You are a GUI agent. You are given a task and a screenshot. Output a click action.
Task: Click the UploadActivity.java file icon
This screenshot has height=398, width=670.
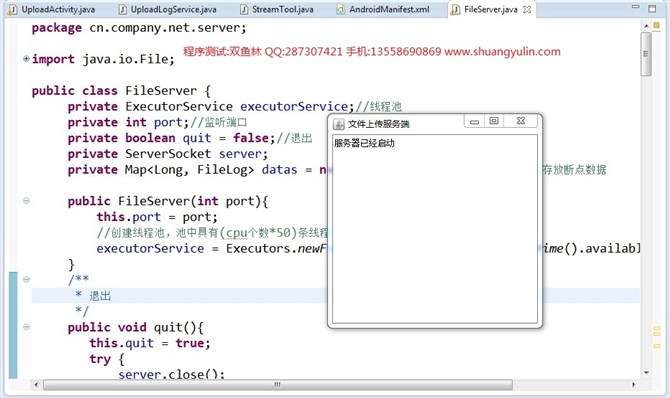[x=13, y=9]
